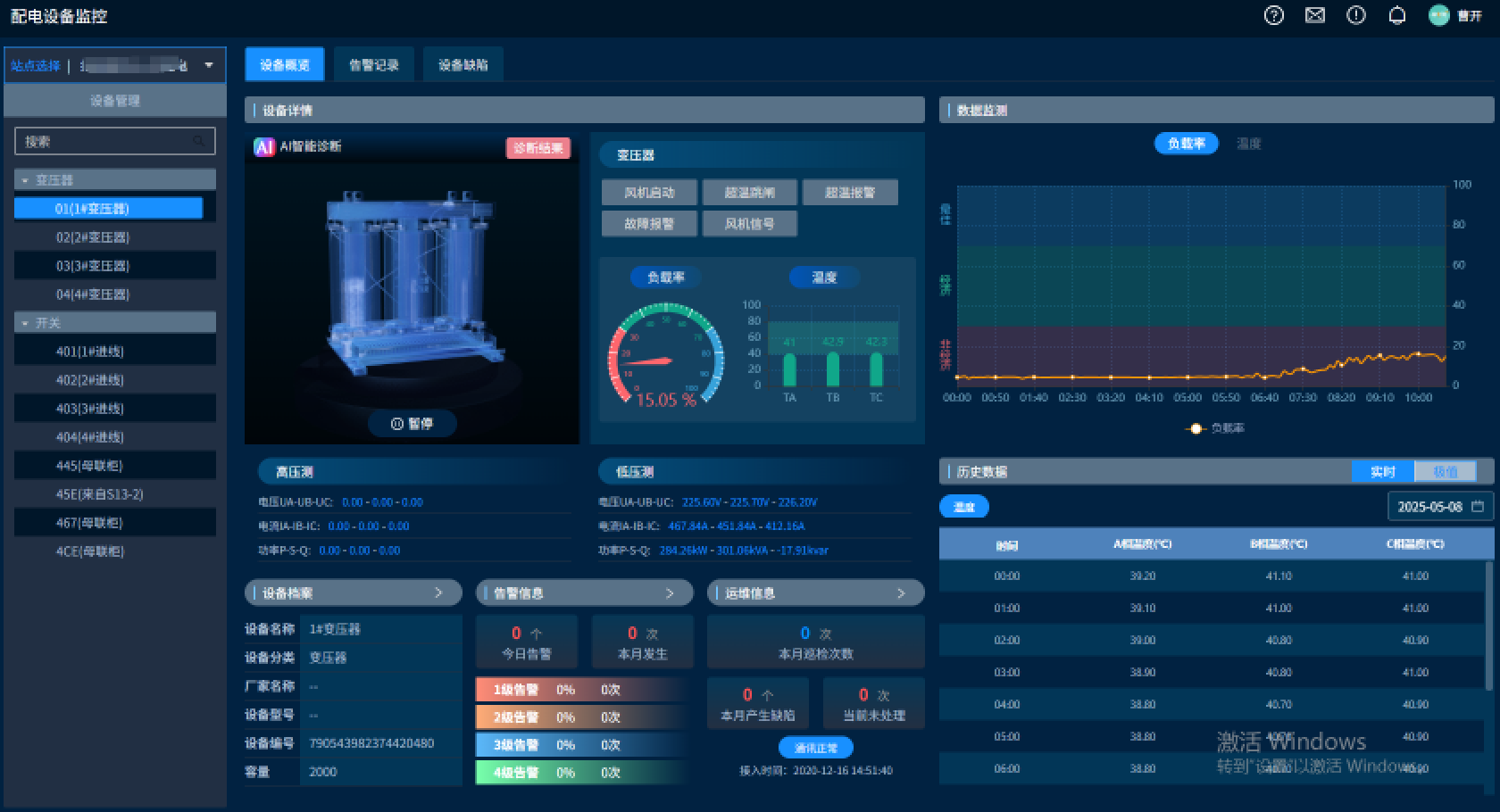Click the help question mark icon
This screenshot has width=1500, height=812.
point(1273,15)
